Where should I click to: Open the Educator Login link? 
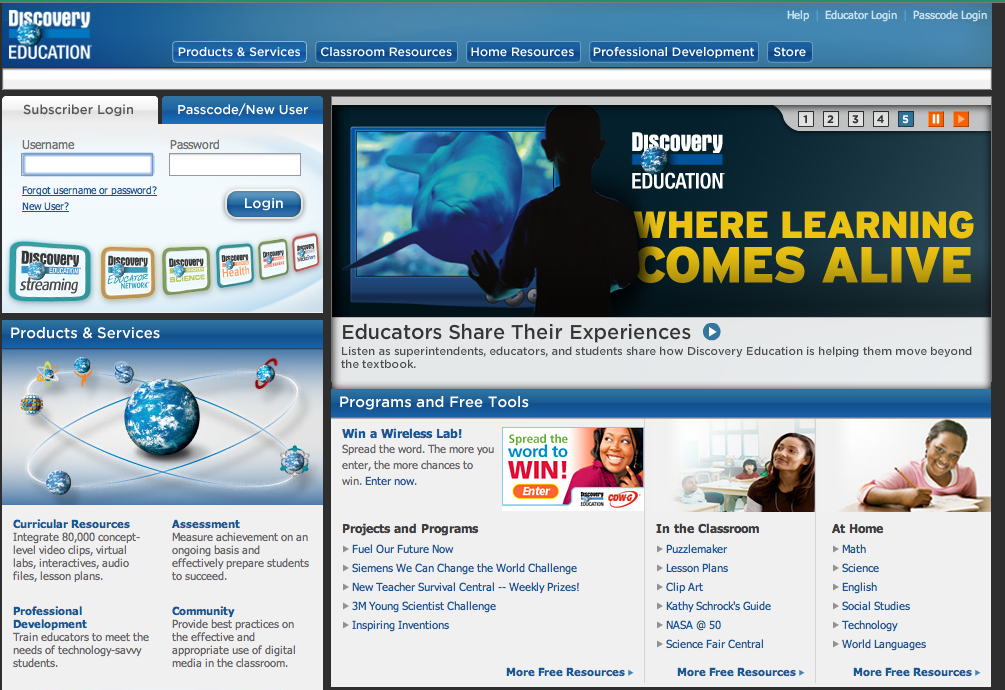click(861, 15)
